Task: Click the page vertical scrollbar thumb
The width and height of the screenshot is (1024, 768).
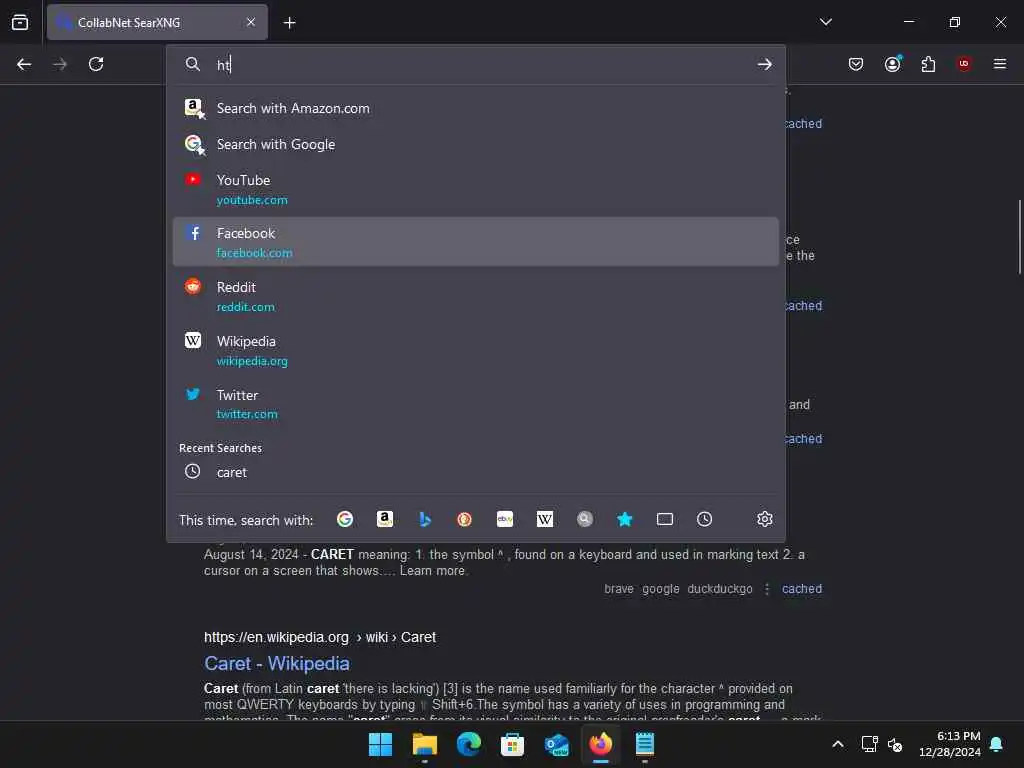Action: pyautogui.click(x=1019, y=236)
